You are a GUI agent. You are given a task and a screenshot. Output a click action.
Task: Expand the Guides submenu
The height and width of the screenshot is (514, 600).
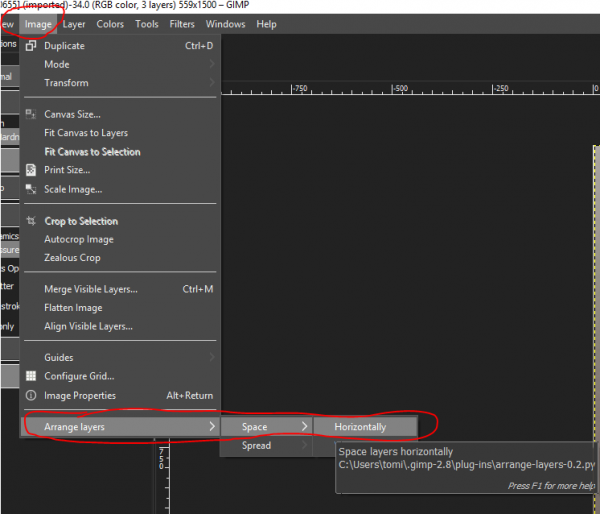[x=120, y=357]
